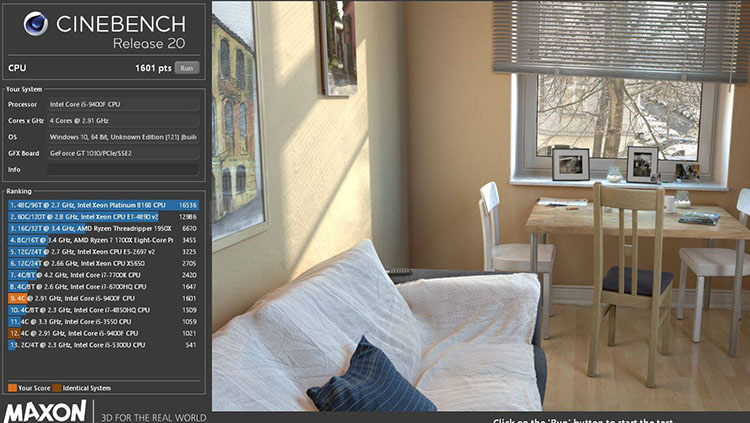Click the empty Info input field
The height and width of the screenshot is (423, 750).
123,169
